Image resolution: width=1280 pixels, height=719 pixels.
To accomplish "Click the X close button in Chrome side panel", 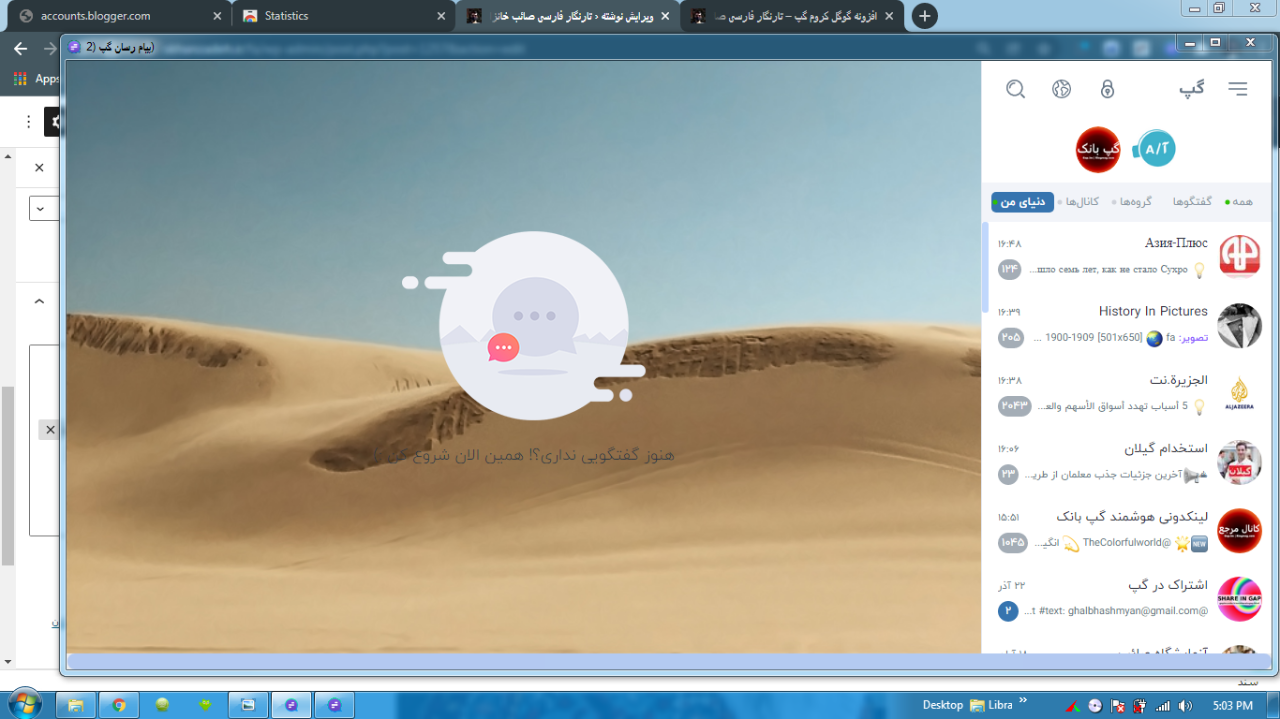I will coord(39,167).
